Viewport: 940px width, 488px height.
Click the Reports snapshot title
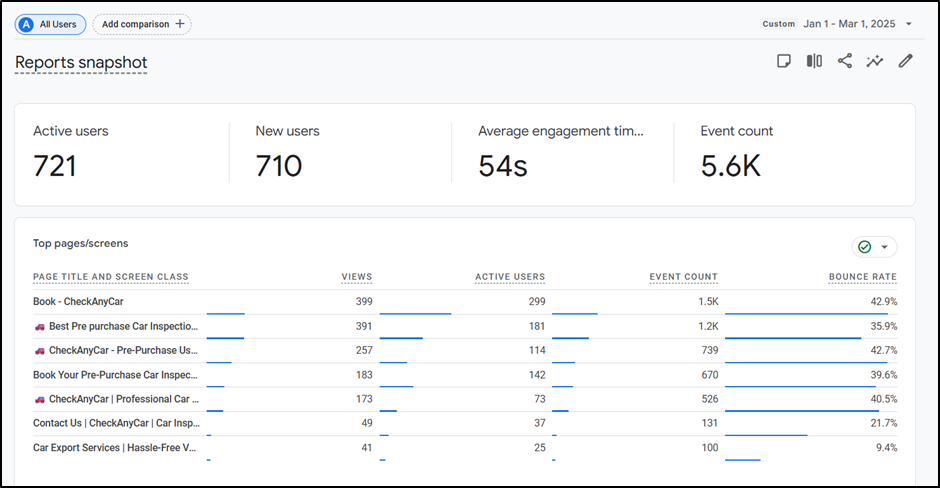81,63
